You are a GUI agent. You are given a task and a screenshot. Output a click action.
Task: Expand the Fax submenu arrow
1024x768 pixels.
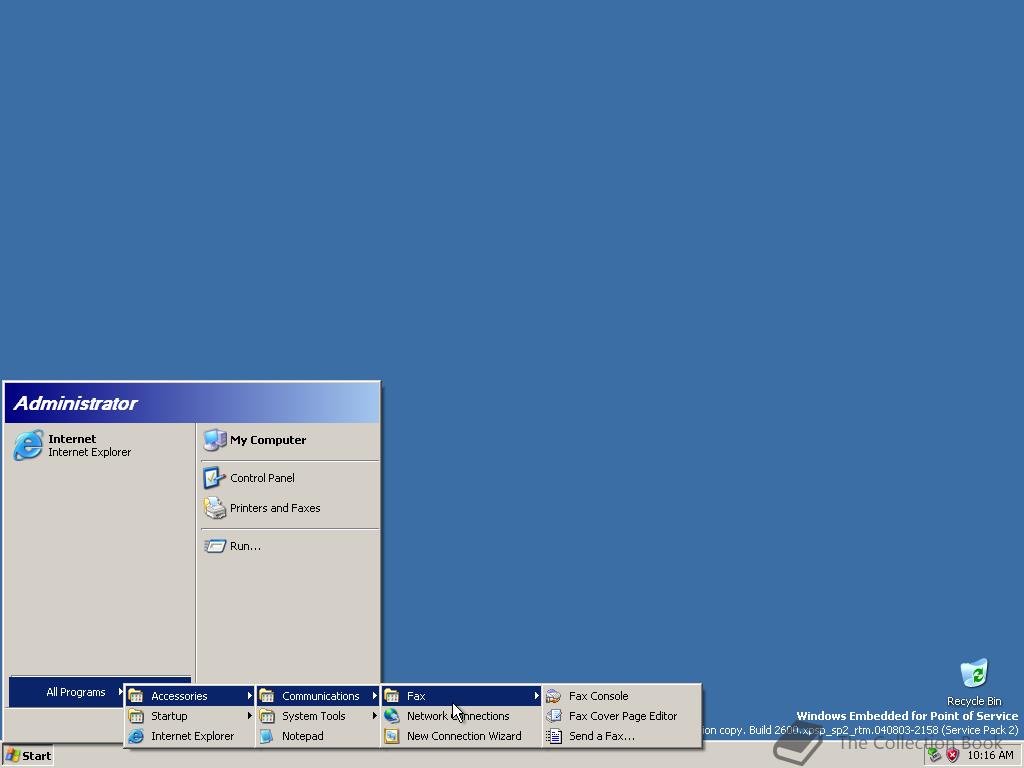click(536, 696)
